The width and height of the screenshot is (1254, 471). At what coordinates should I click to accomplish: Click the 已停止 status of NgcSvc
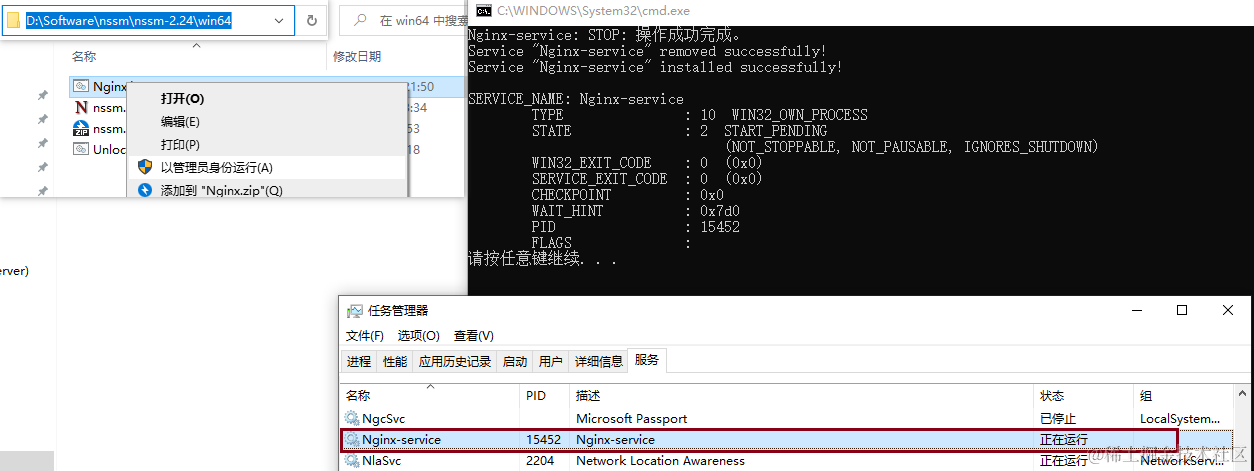click(x=1058, y=419)
